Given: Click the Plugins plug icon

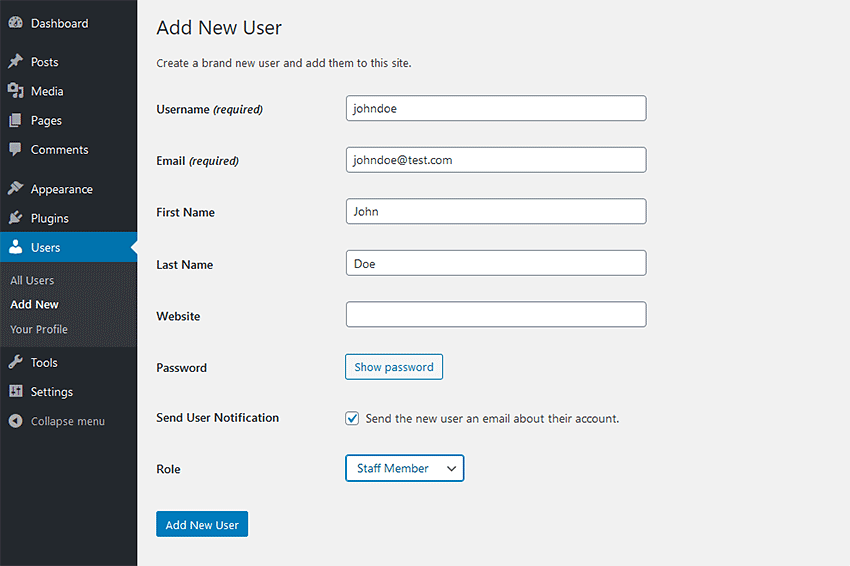Looking at the screenshot, I should (15, 218).
